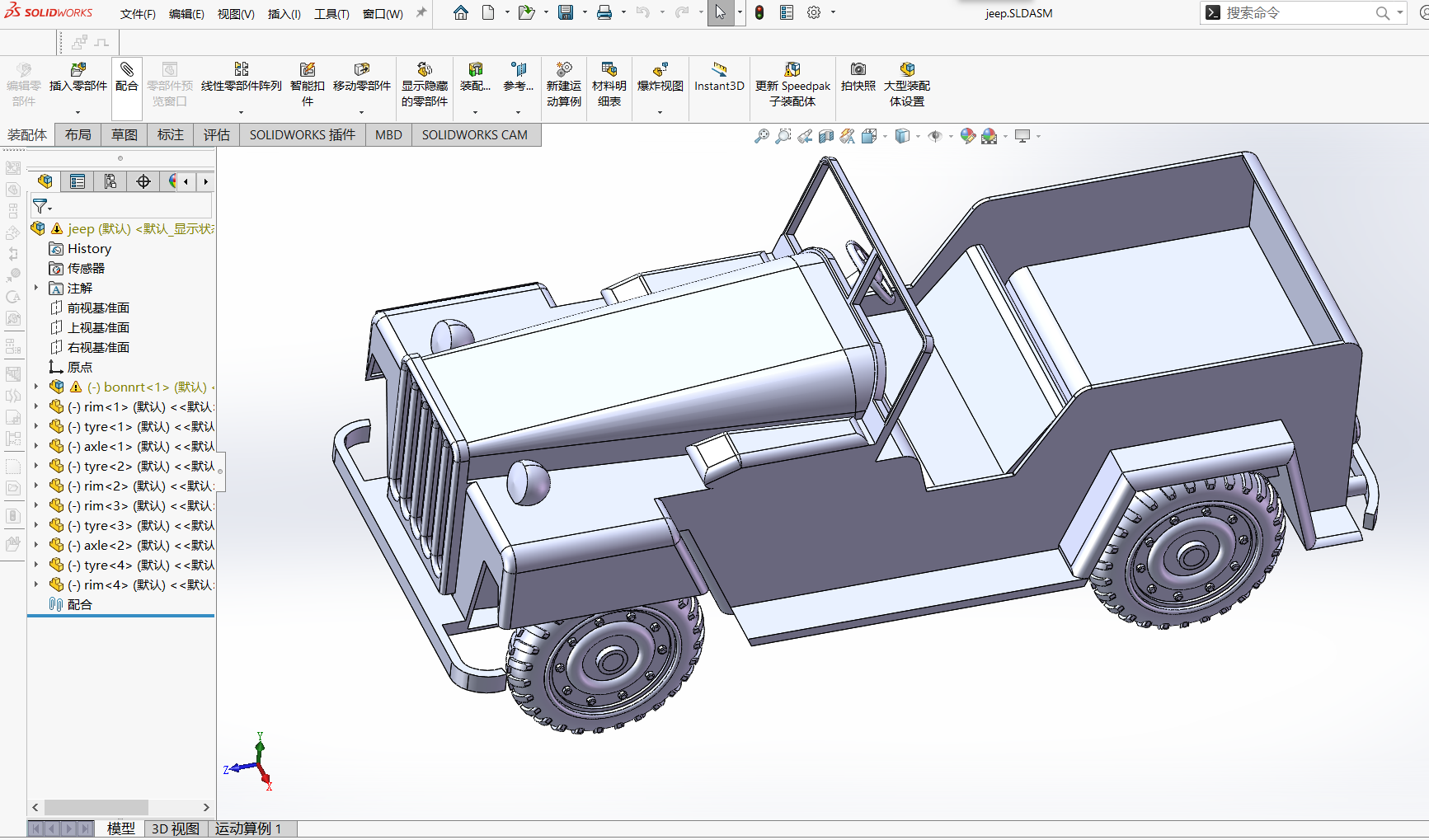Toggle the hide/show items eye icon
The image size is (1429, 840).
point(935,136)
